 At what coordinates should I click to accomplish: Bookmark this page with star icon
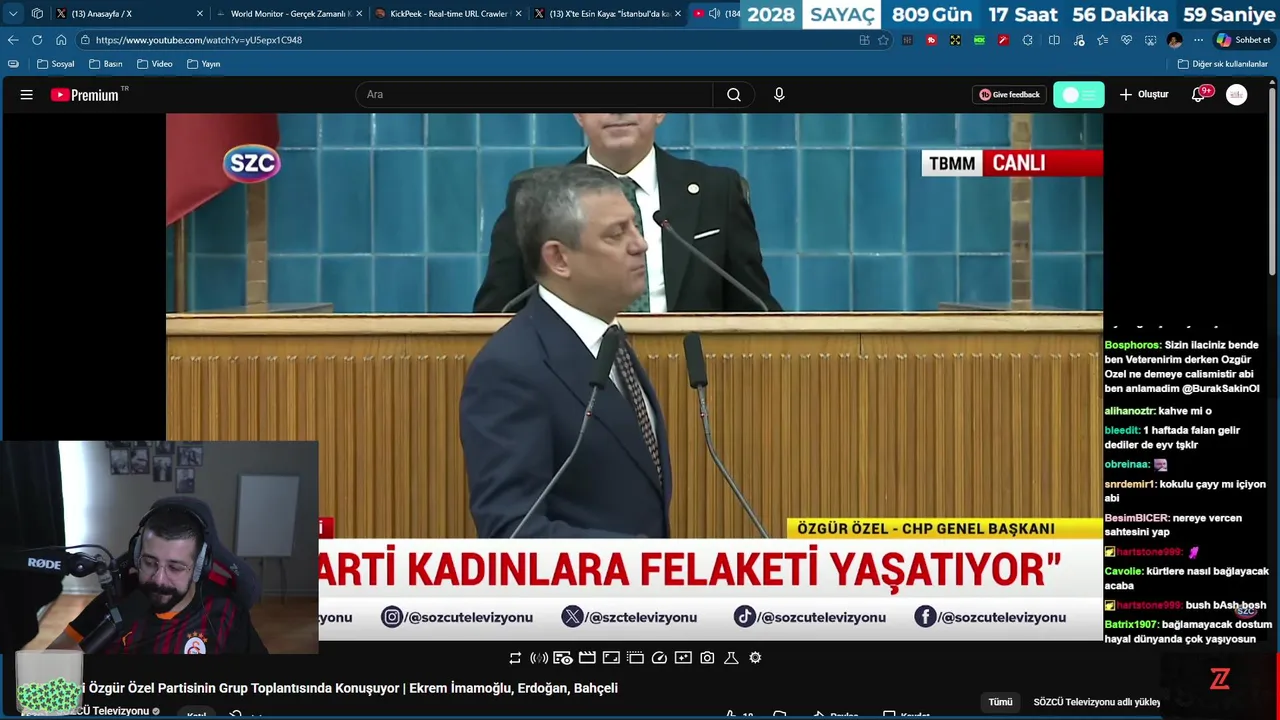[x=883, y=40]
